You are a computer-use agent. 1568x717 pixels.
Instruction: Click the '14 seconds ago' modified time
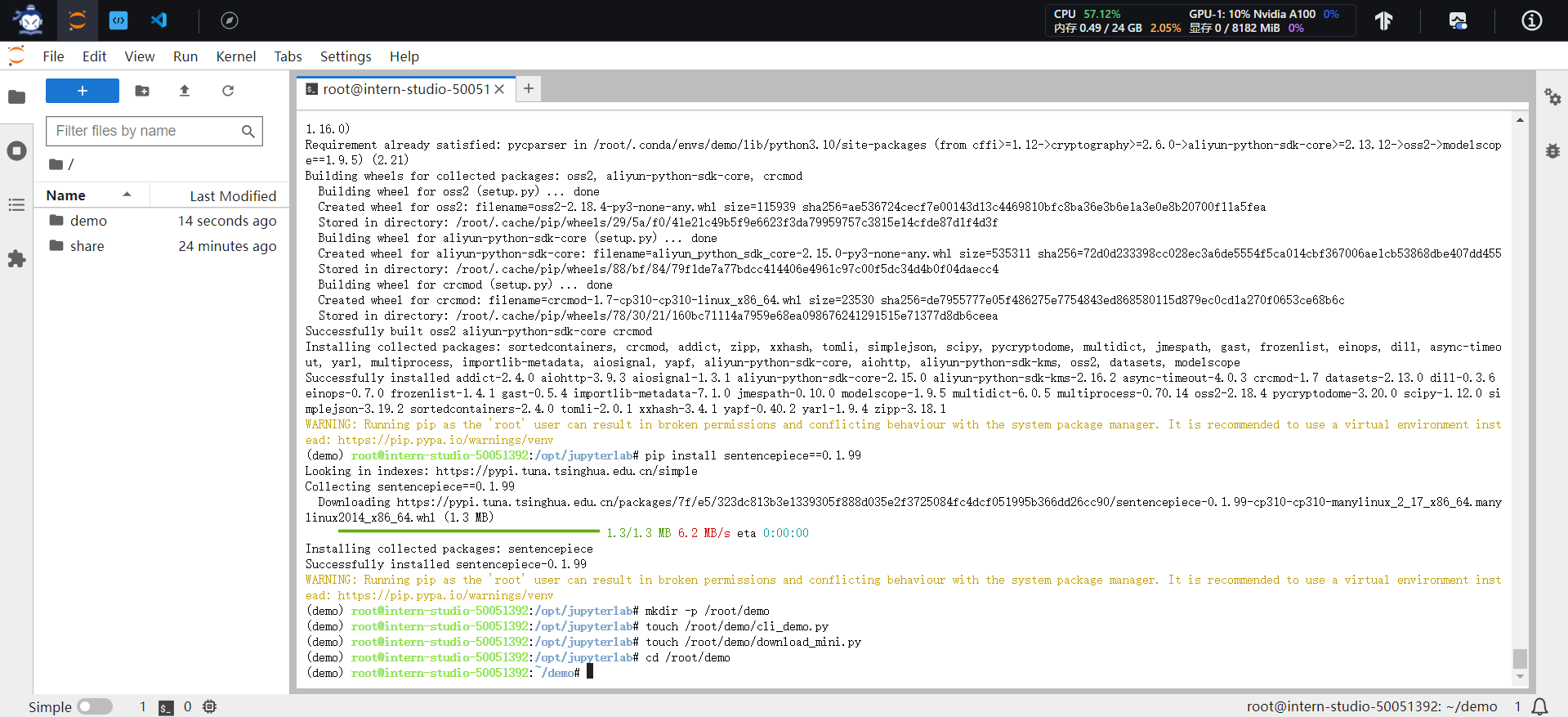point(227,221)
